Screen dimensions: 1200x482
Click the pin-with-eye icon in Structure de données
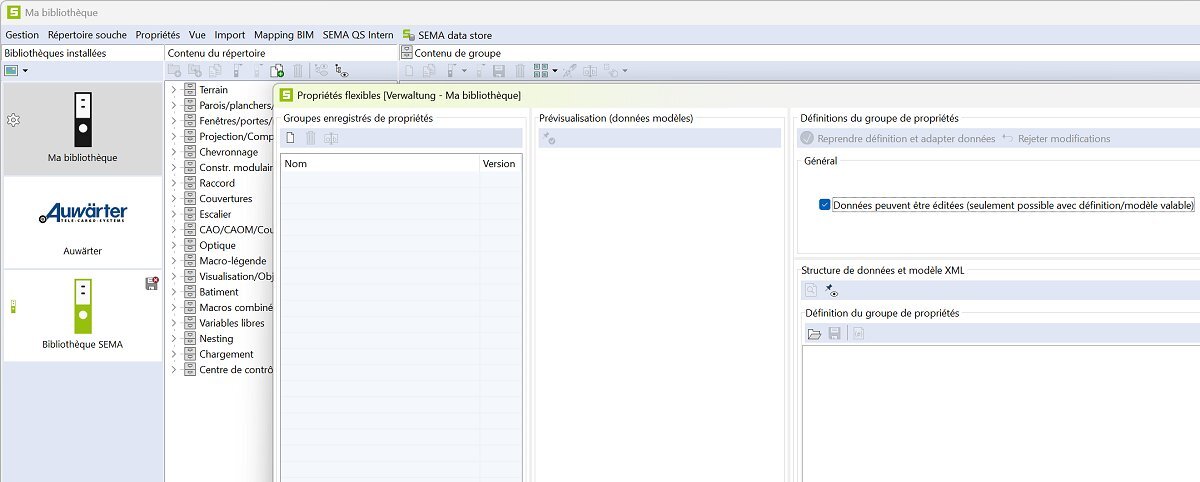(831, 290)
